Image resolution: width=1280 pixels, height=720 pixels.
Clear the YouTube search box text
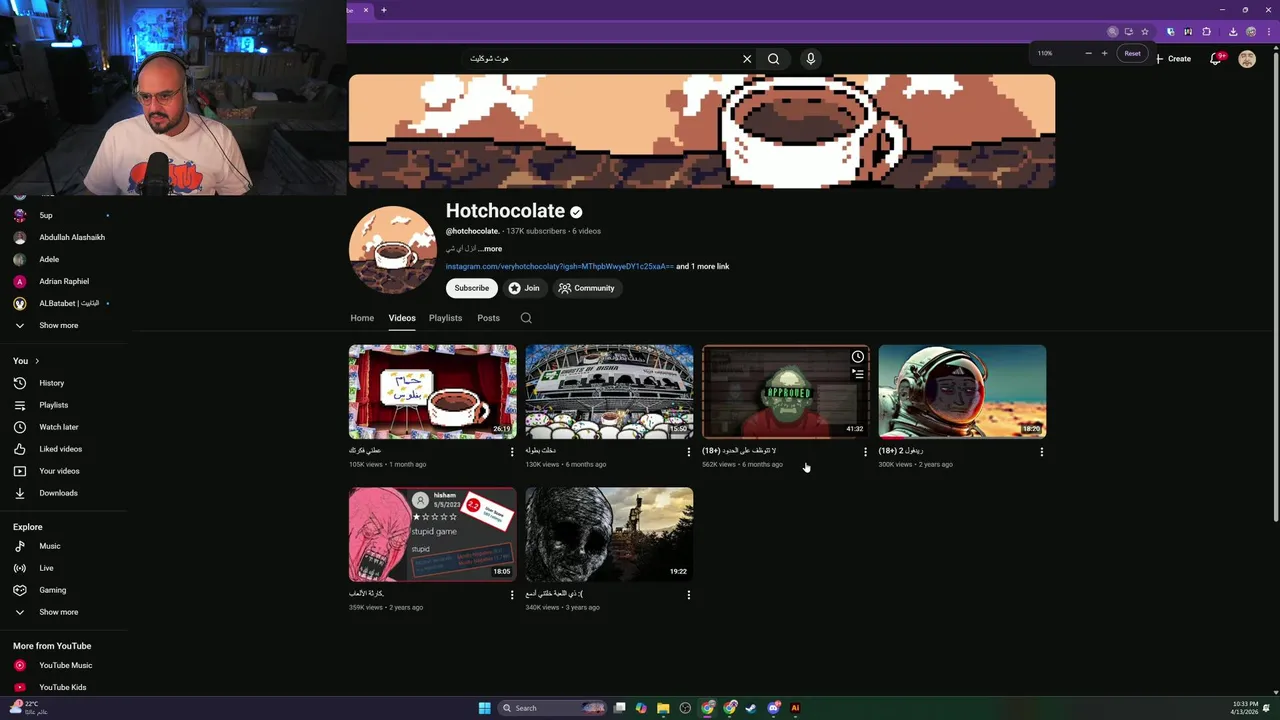pos(747,59)
